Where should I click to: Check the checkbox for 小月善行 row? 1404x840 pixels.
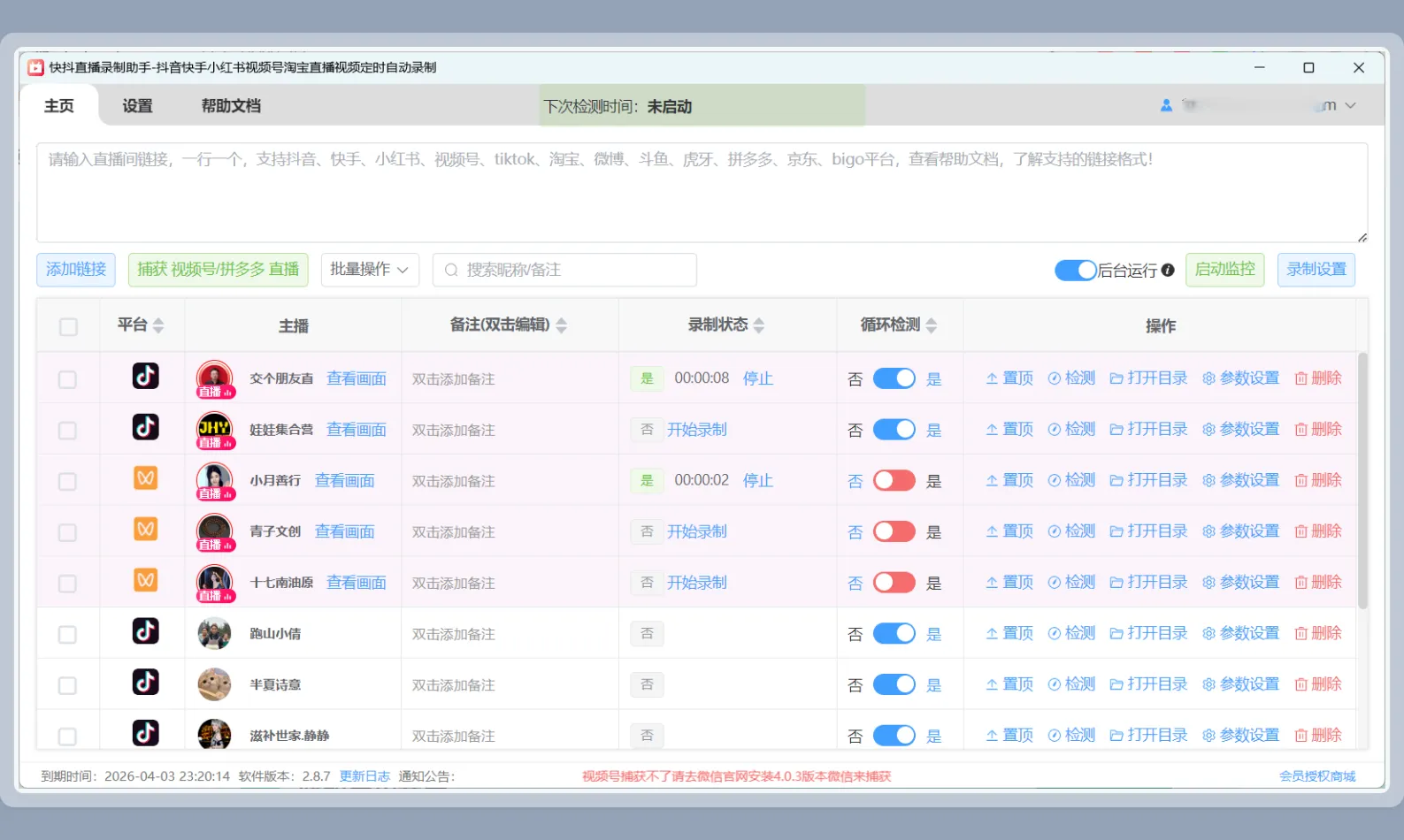pos(68,481)
